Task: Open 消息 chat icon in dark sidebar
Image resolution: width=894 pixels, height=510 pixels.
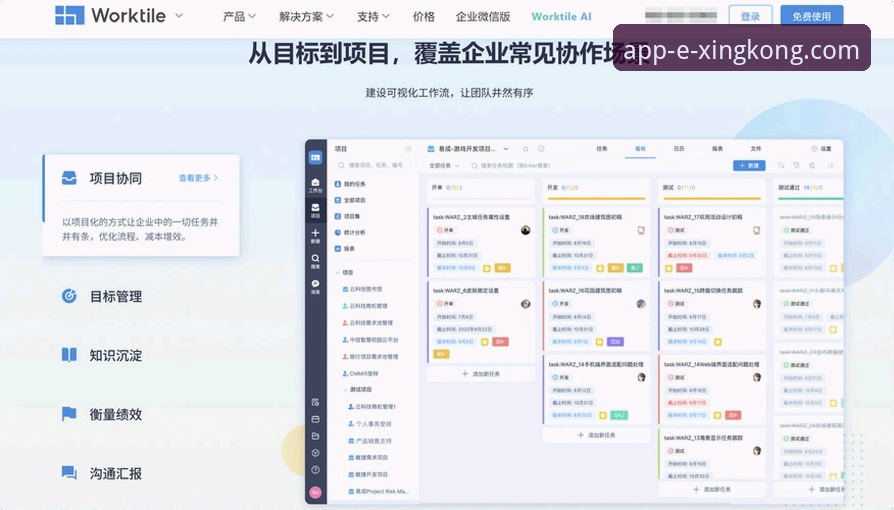Action: [x=315, y=286]
